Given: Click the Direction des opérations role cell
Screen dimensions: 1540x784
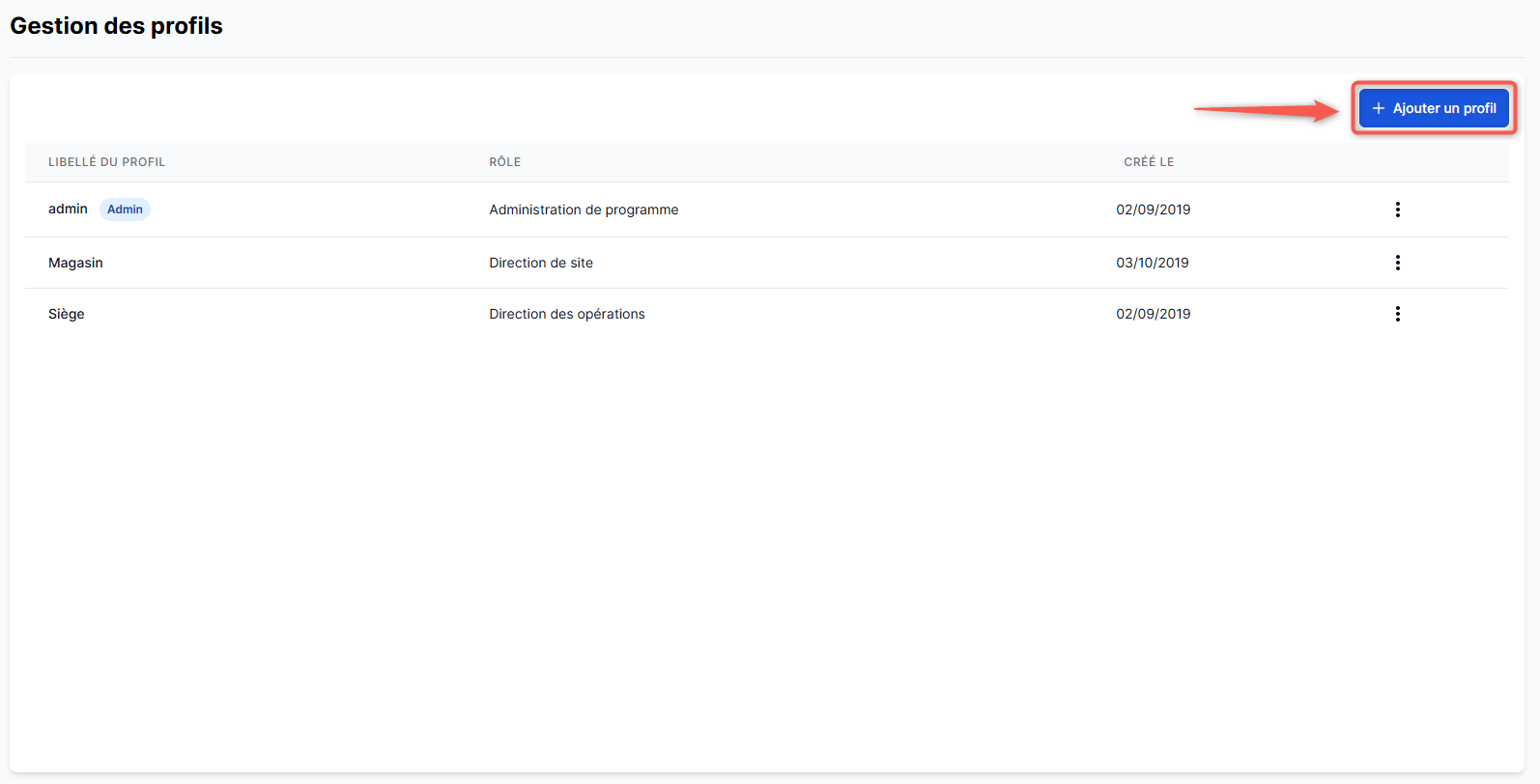Looking at the screenshot, I should point(567,314).
